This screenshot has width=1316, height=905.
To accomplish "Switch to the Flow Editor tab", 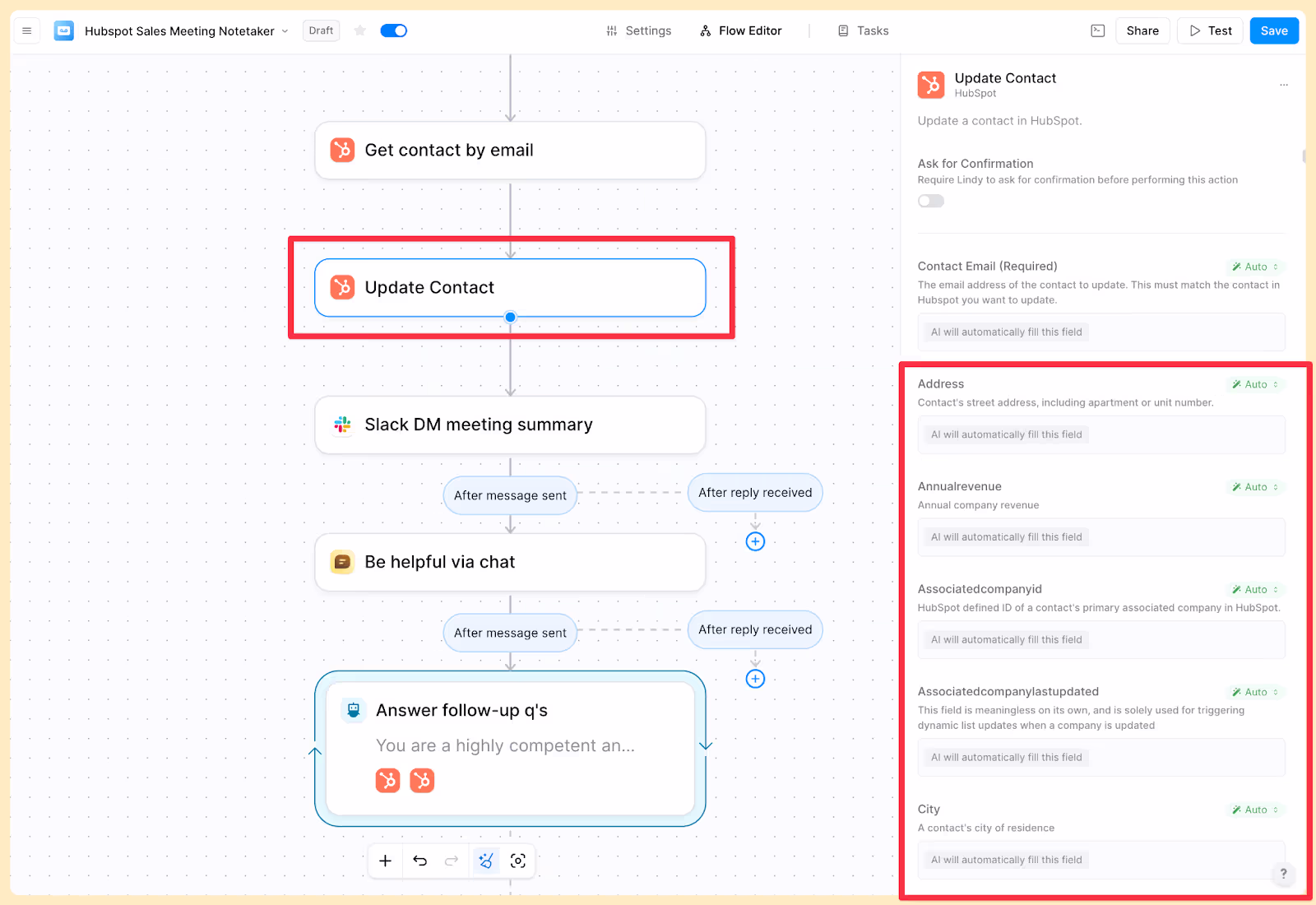I will (740, 30).
